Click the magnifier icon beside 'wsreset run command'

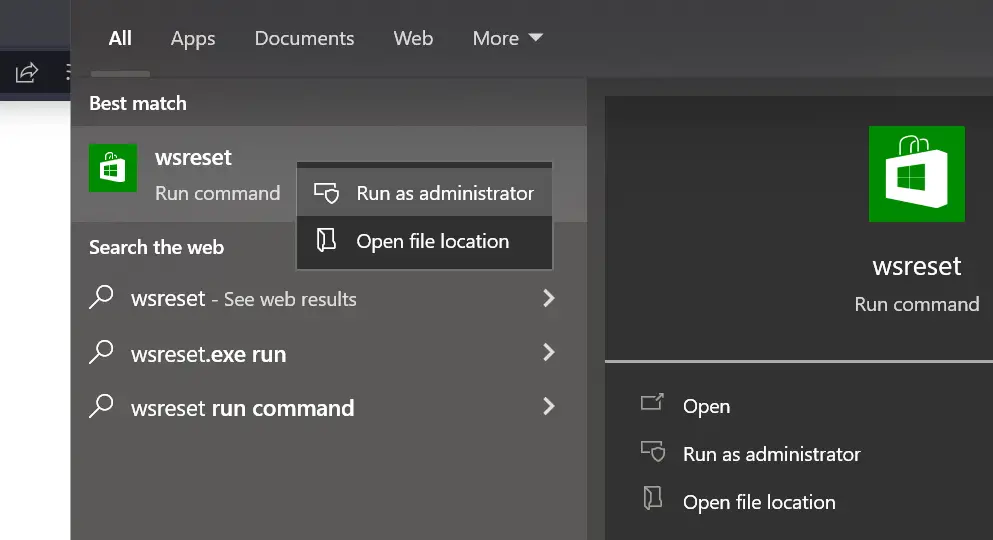pyautogui.click(x=101, y=407)
